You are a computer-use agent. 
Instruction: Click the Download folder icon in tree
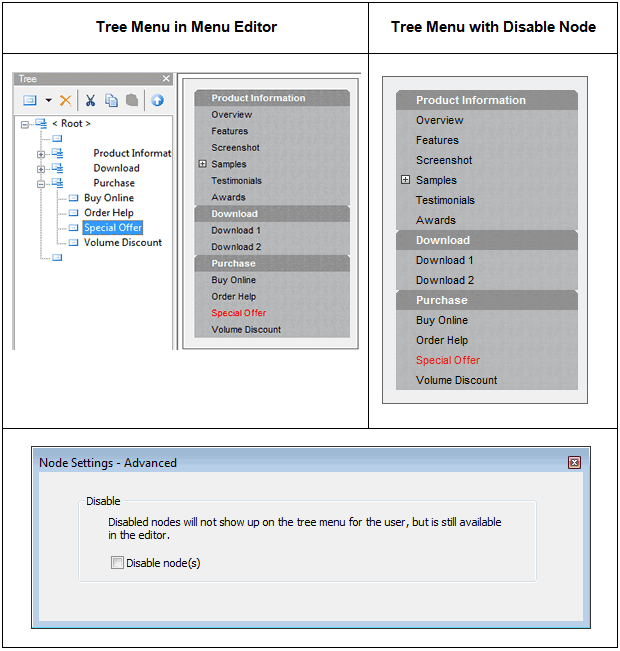point(57,168)
